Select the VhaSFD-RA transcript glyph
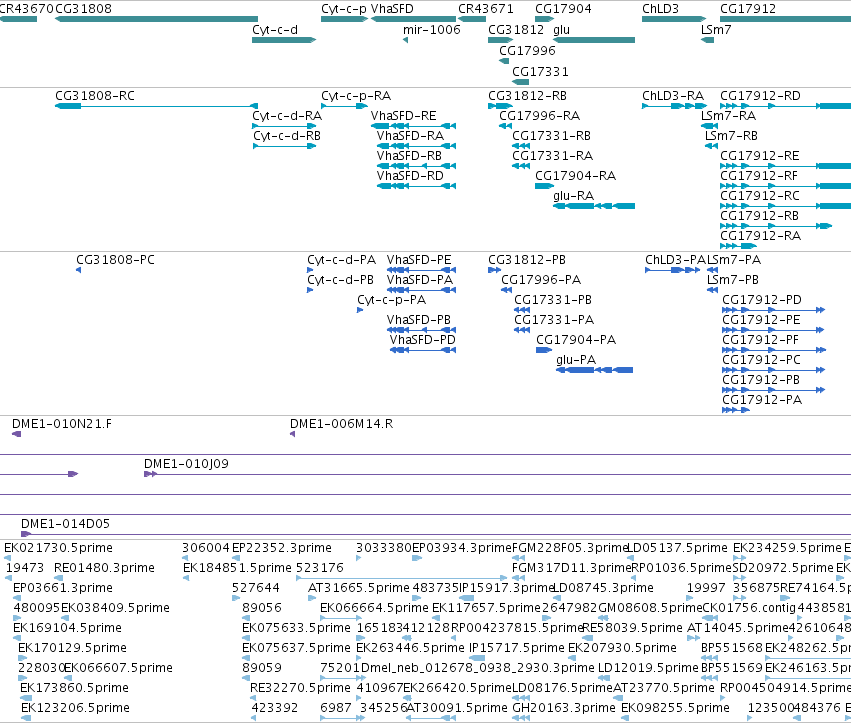This screenshot has height=723, width=851. click(x=416, y=146)
